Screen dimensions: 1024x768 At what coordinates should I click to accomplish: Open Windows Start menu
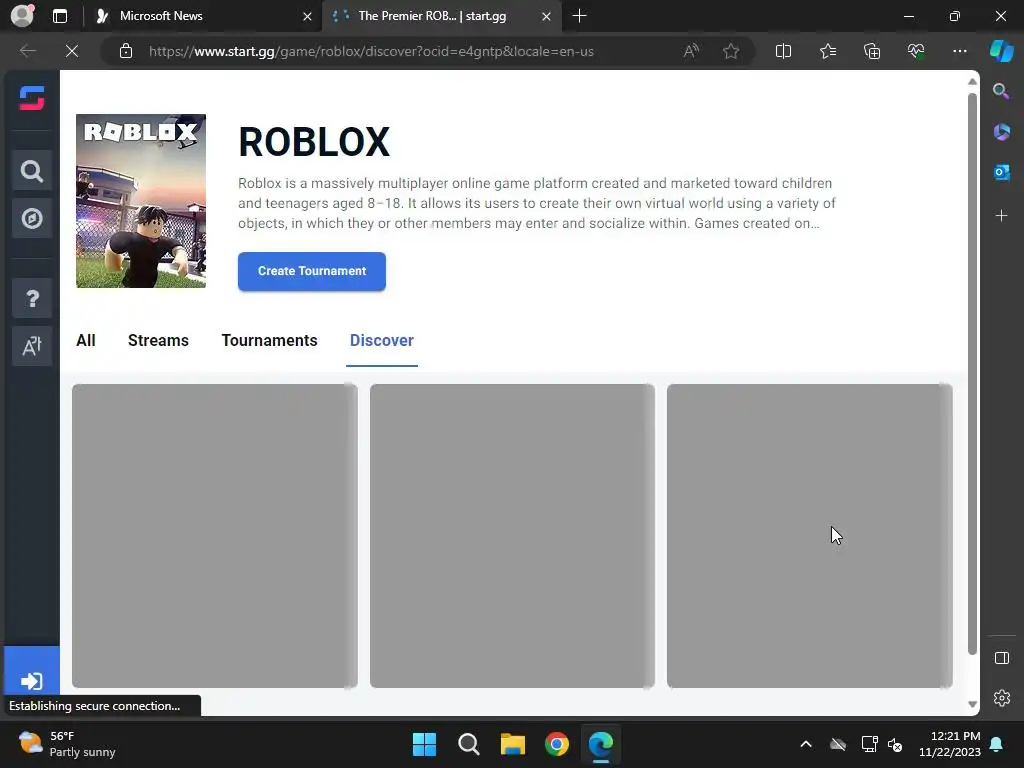point(424,744)
